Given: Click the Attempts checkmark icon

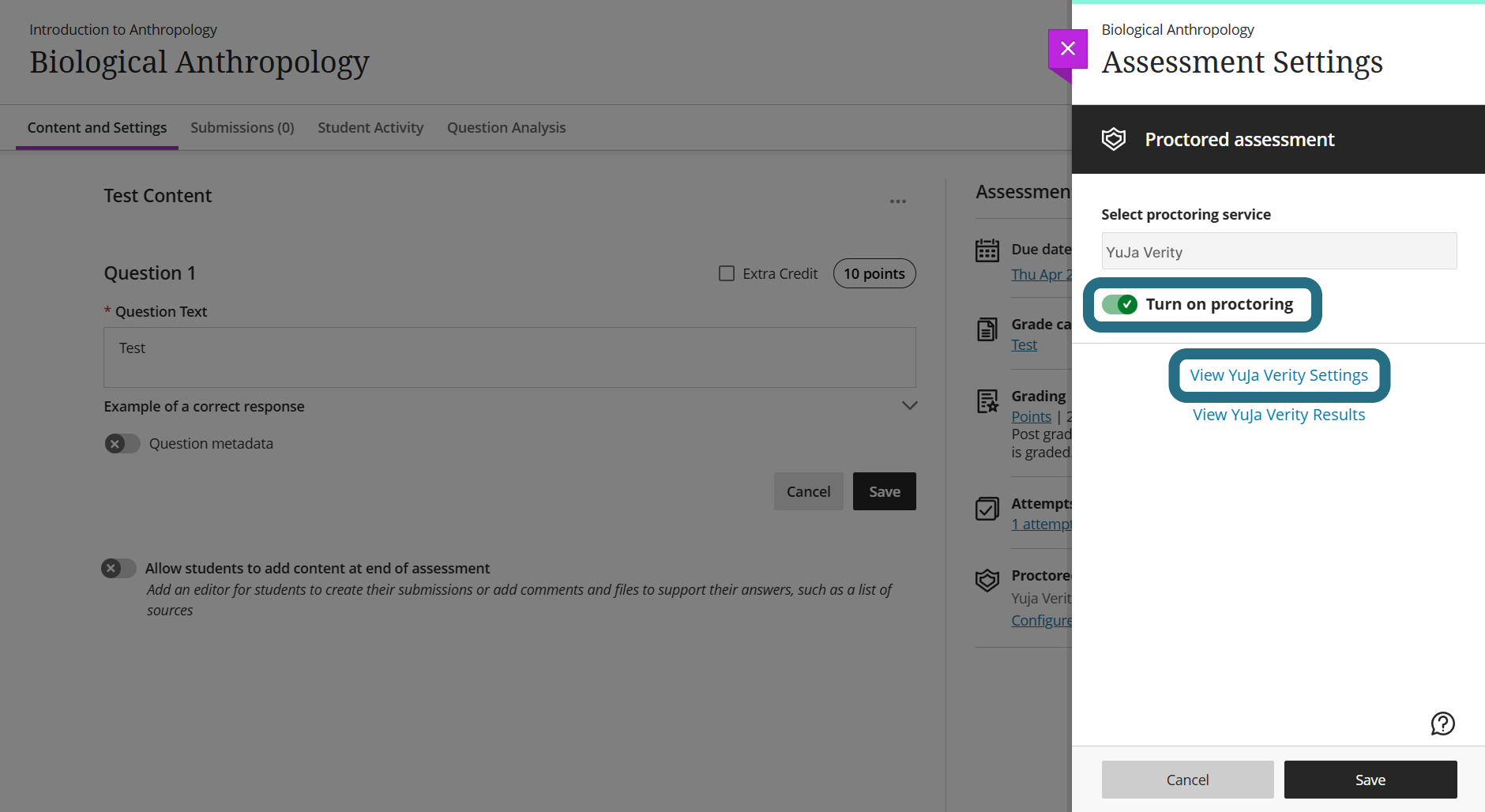Looking at the screenshot, I should pos(987,509).
